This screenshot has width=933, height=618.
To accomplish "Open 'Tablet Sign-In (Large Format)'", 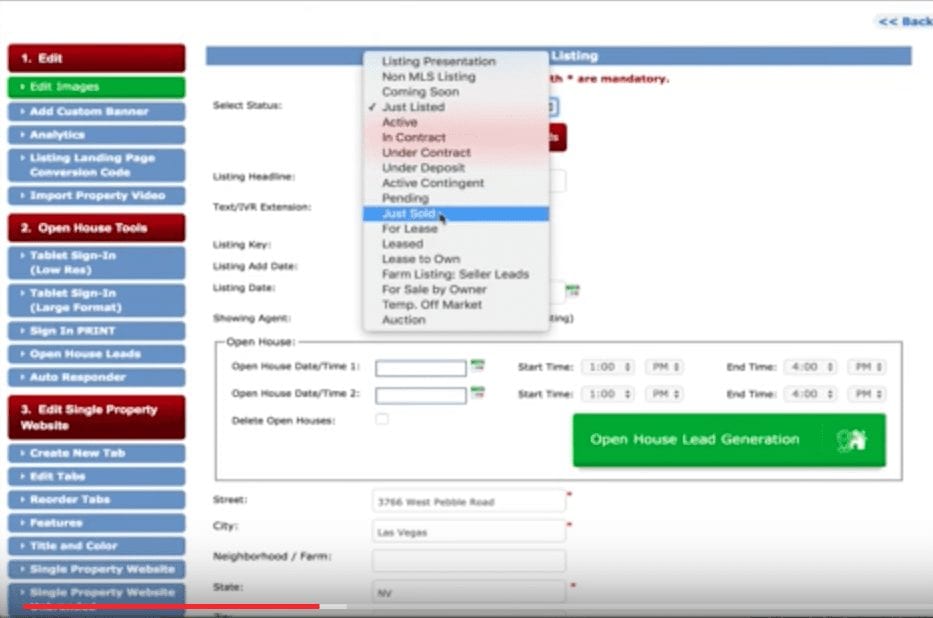I will (96, 300).
